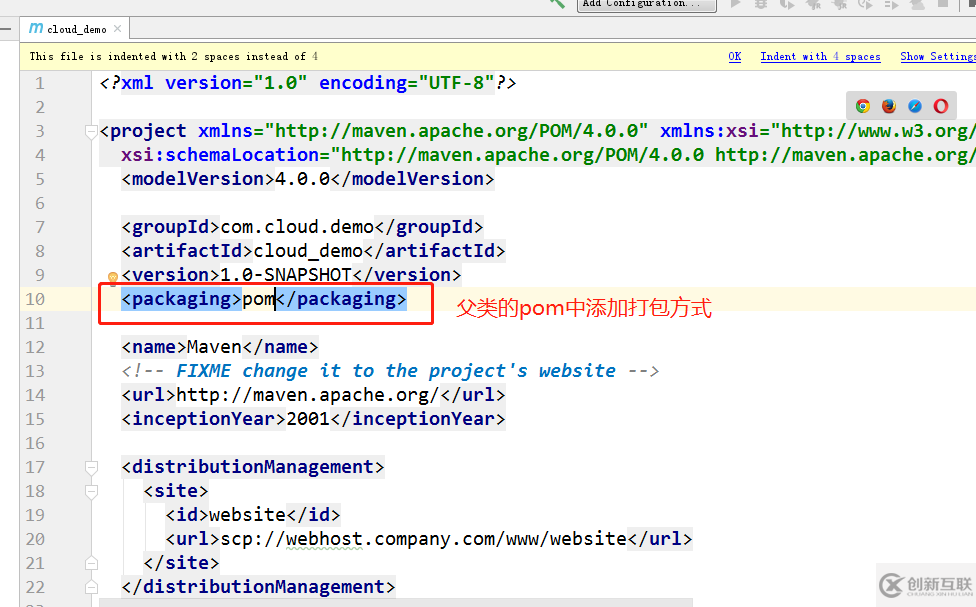976x607 pixels.
Task: Click the scp://webhost.company.com url text
Action: tap(423, 539)
